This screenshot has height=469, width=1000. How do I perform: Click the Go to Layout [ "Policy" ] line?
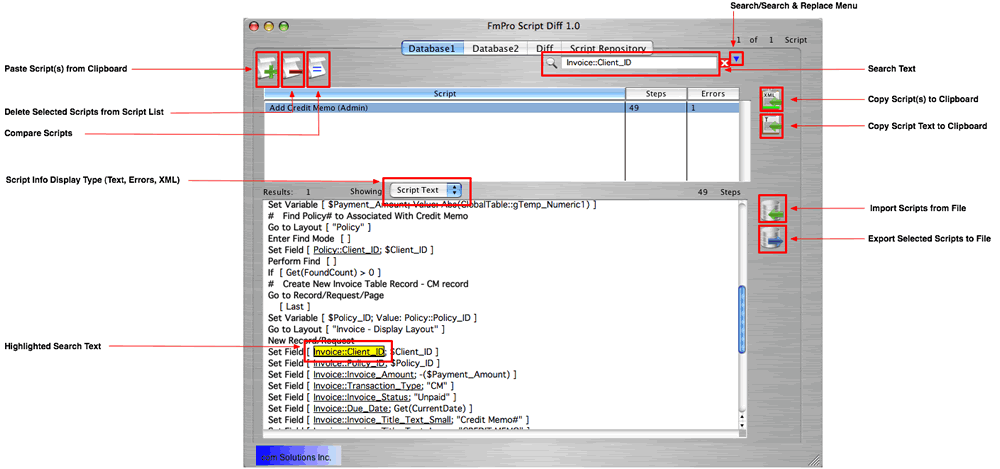pyautogui.click(x=320, y=227)
